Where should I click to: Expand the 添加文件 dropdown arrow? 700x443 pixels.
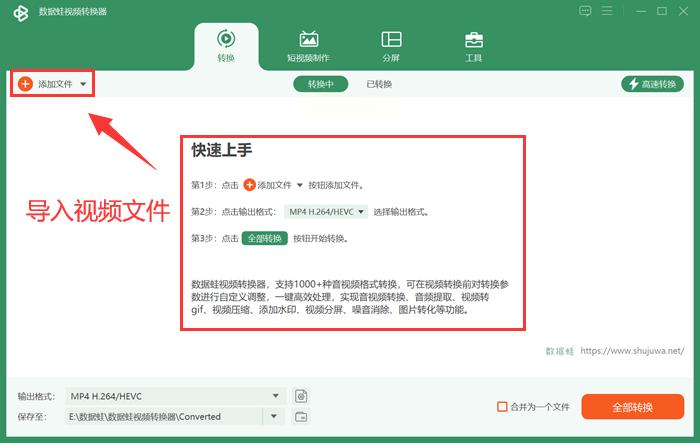point(83,84)
